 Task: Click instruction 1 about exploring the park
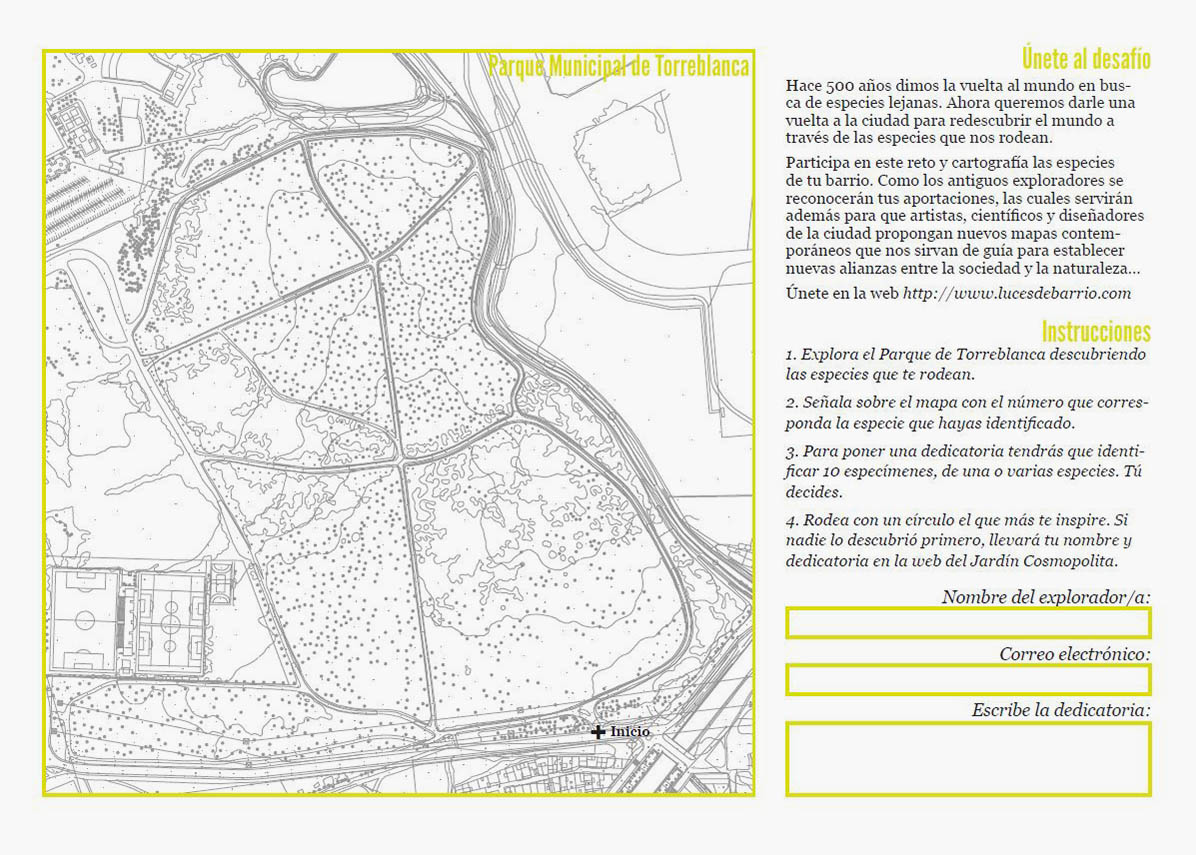coord(966,365)
